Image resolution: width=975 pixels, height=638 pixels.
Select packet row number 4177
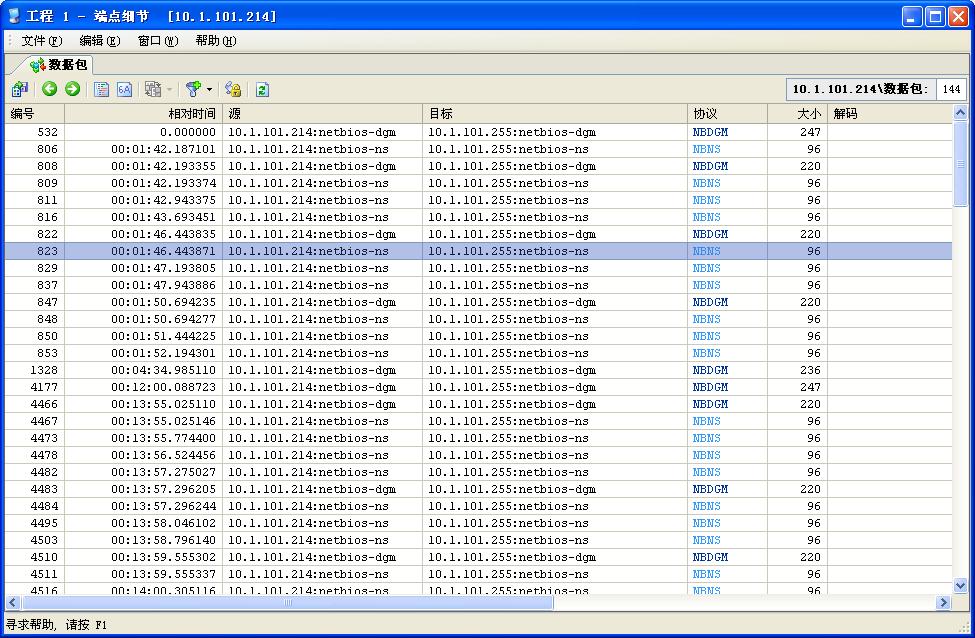300,387
